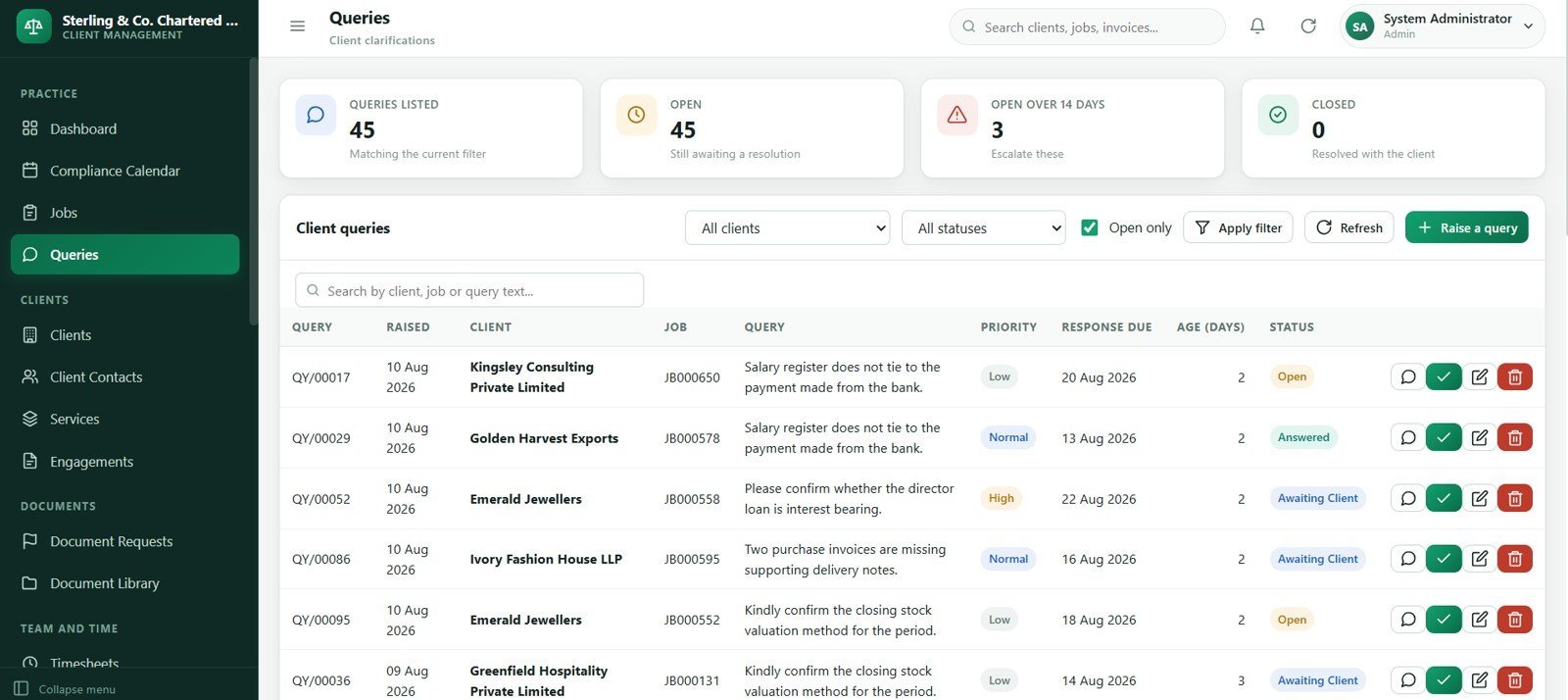Expand the All clients dropdown
This screenshot has height=700, width=1568.
(788, 227)
